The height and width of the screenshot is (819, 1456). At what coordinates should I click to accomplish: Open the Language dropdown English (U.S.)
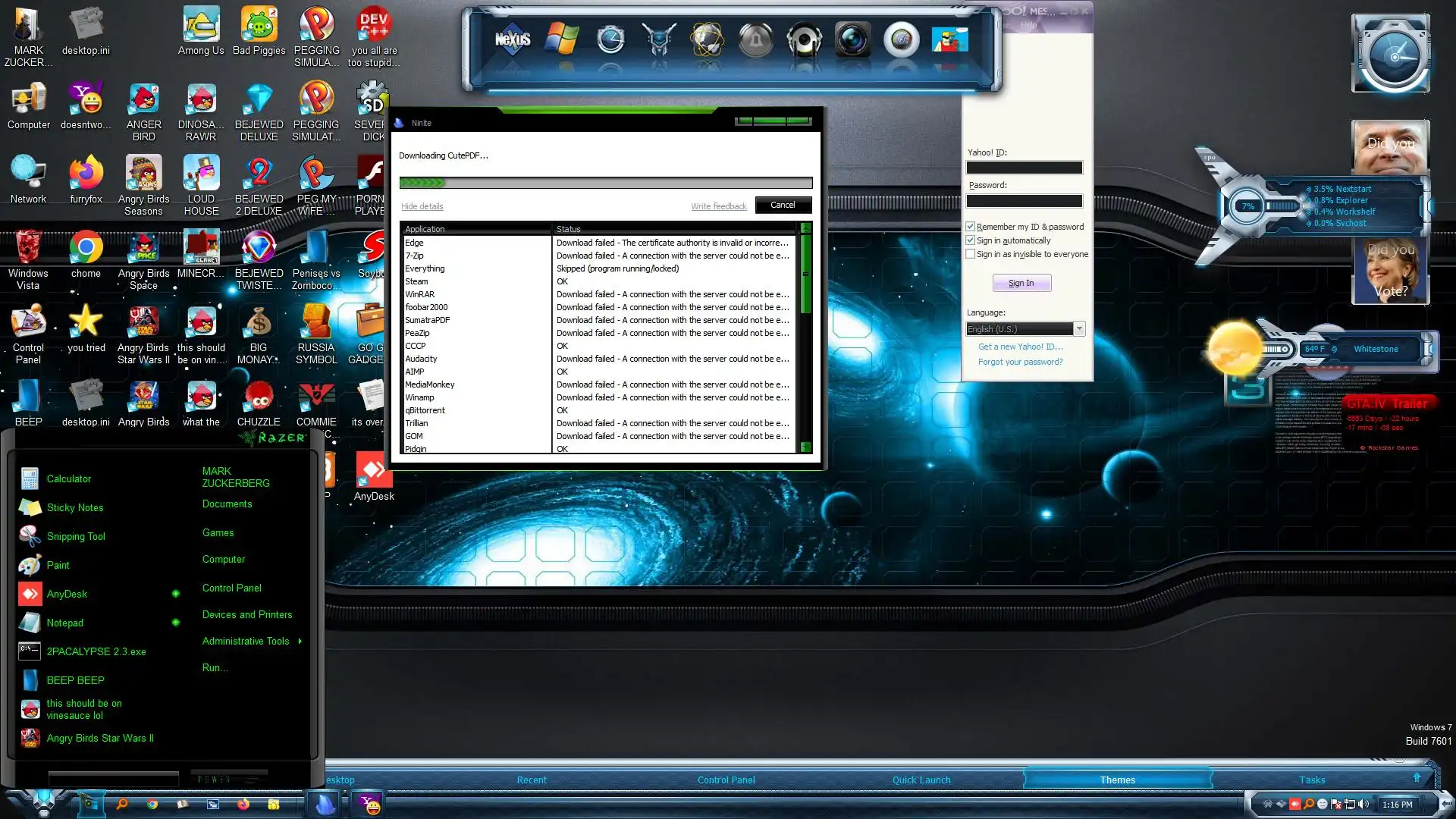point(1079,329)
